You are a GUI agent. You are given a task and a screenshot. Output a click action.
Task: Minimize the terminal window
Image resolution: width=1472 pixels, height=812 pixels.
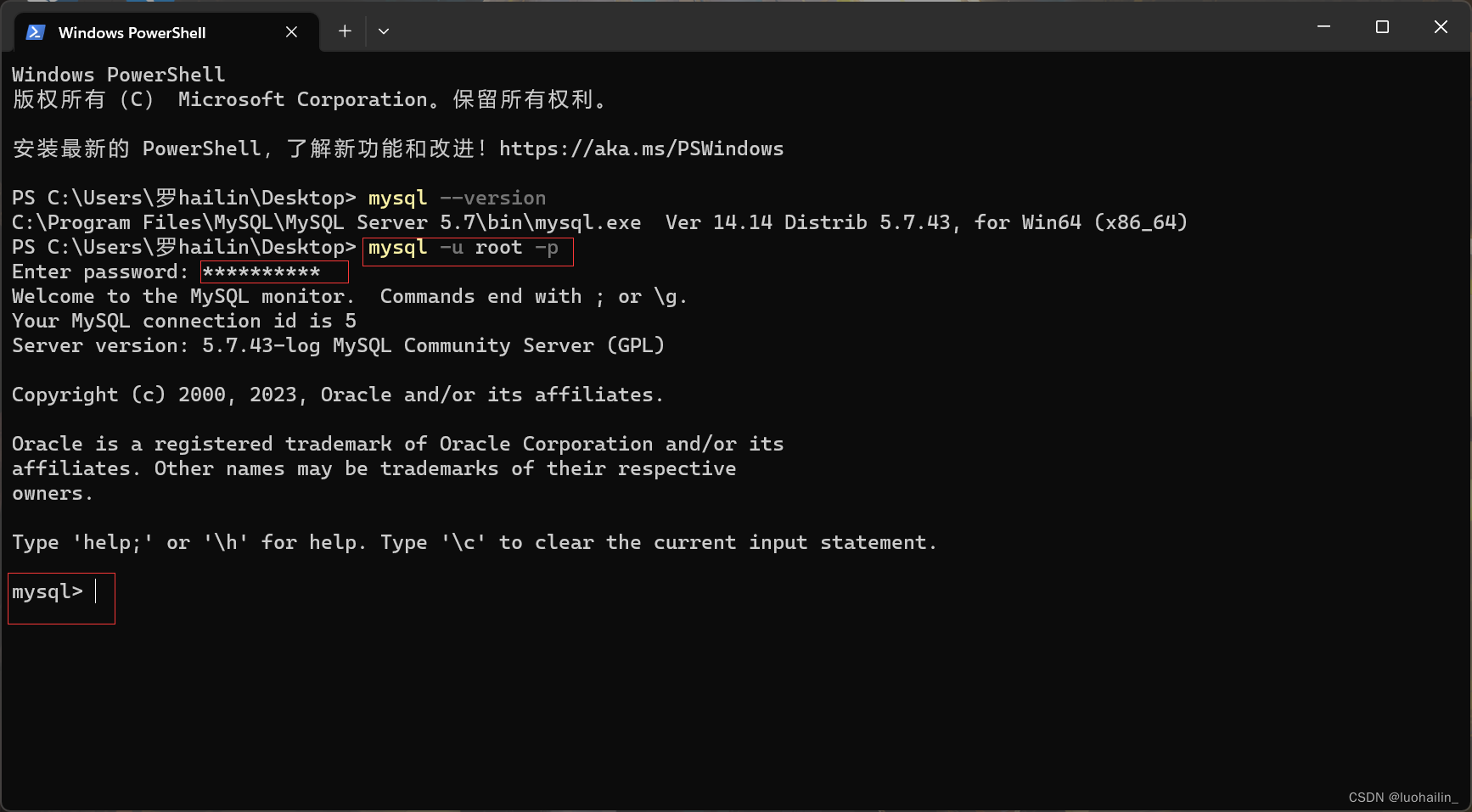pyautogui.click(x=1323, y=26)
